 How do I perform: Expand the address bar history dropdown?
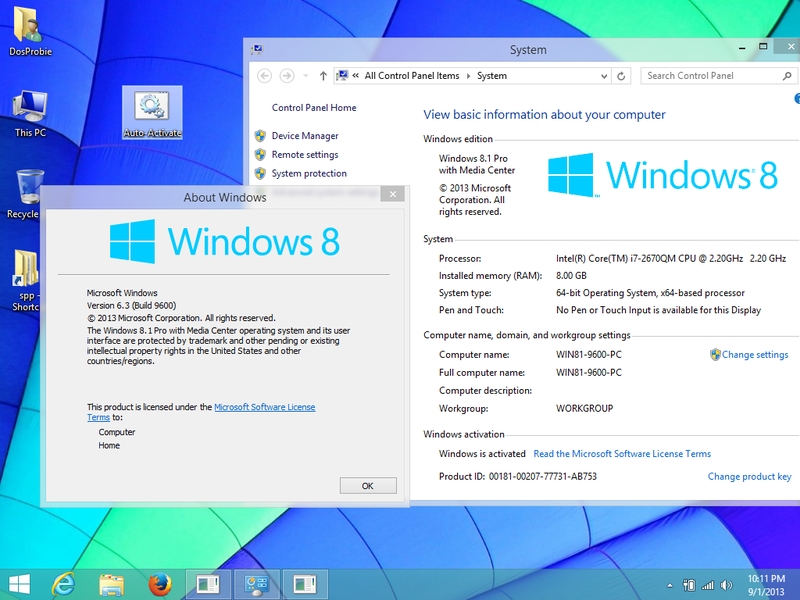604,76
